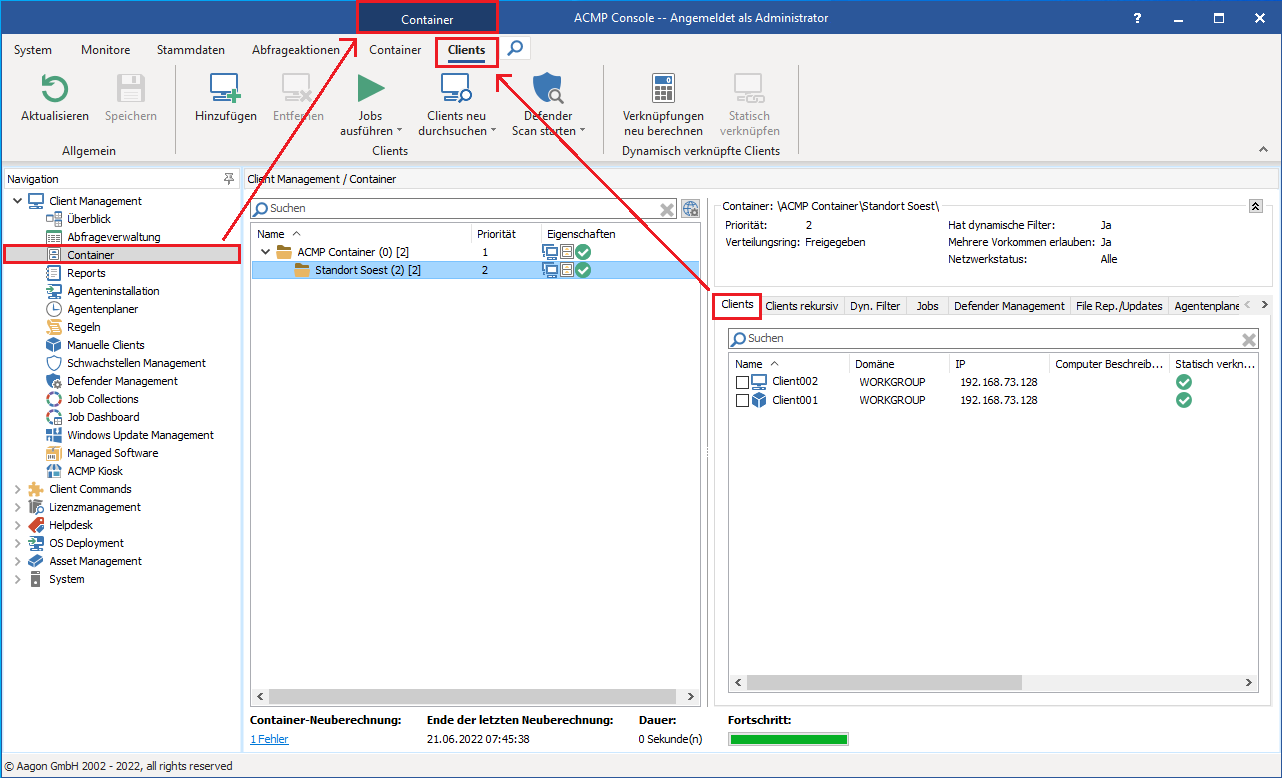The image size is (1282, 778).
Task: Open Managed Software in navigation
Action: (x=112, y=453)
